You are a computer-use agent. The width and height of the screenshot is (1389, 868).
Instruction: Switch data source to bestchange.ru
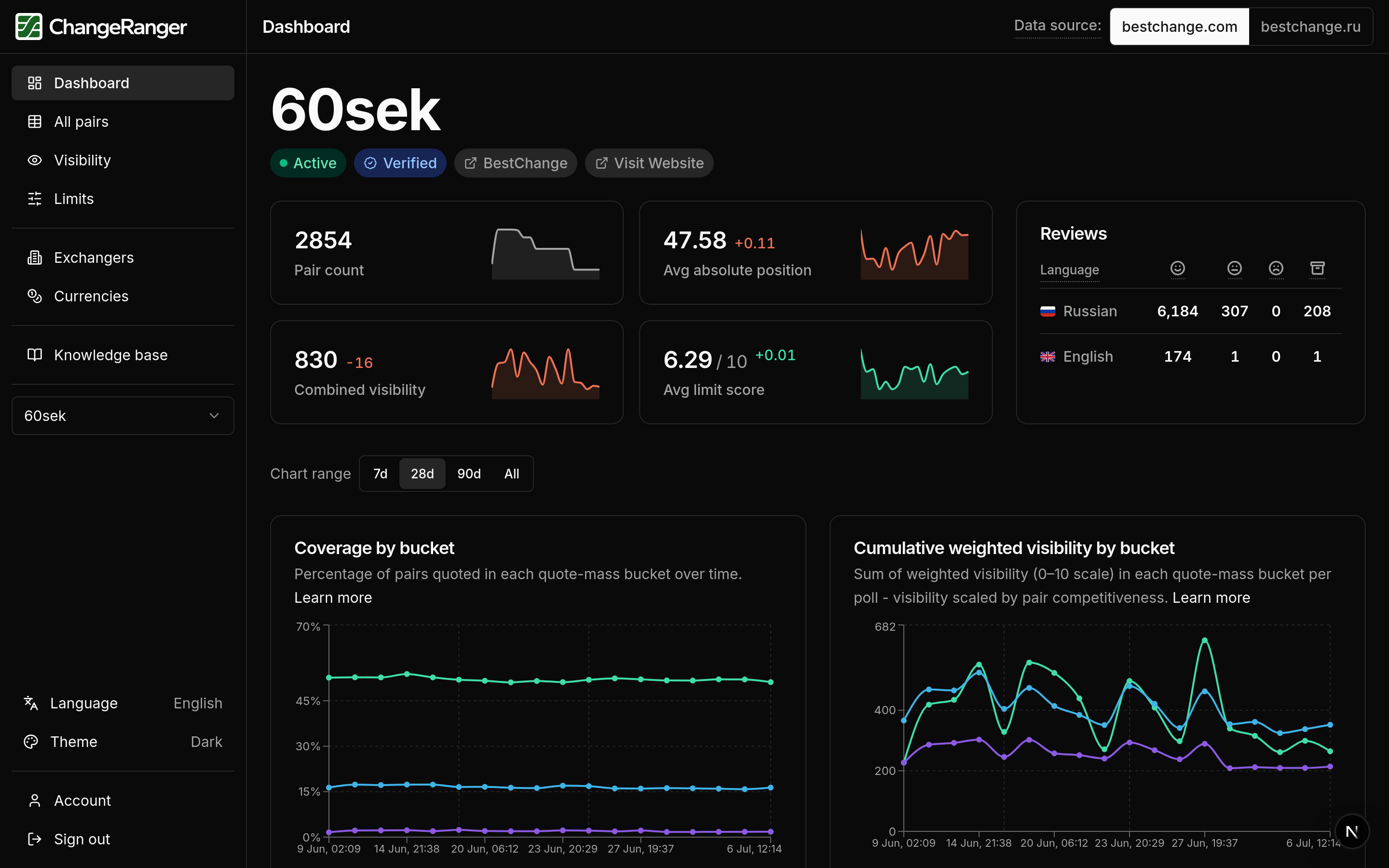[1310, 27]
